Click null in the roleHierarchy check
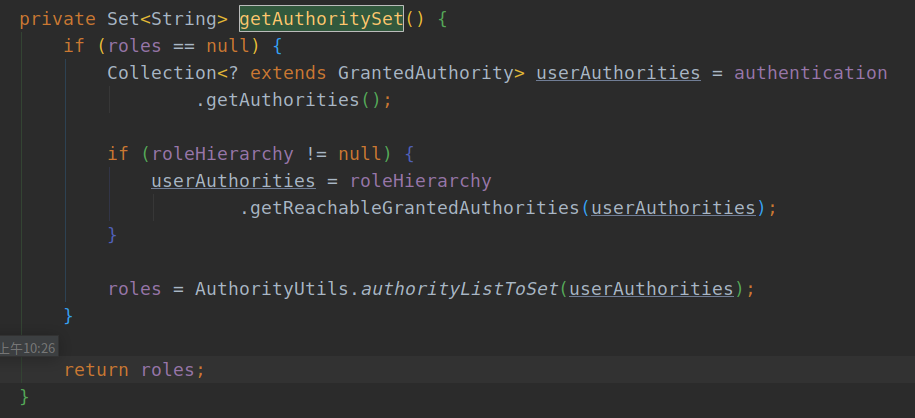Viewport: 915px width, 418px height. point(359,154)
